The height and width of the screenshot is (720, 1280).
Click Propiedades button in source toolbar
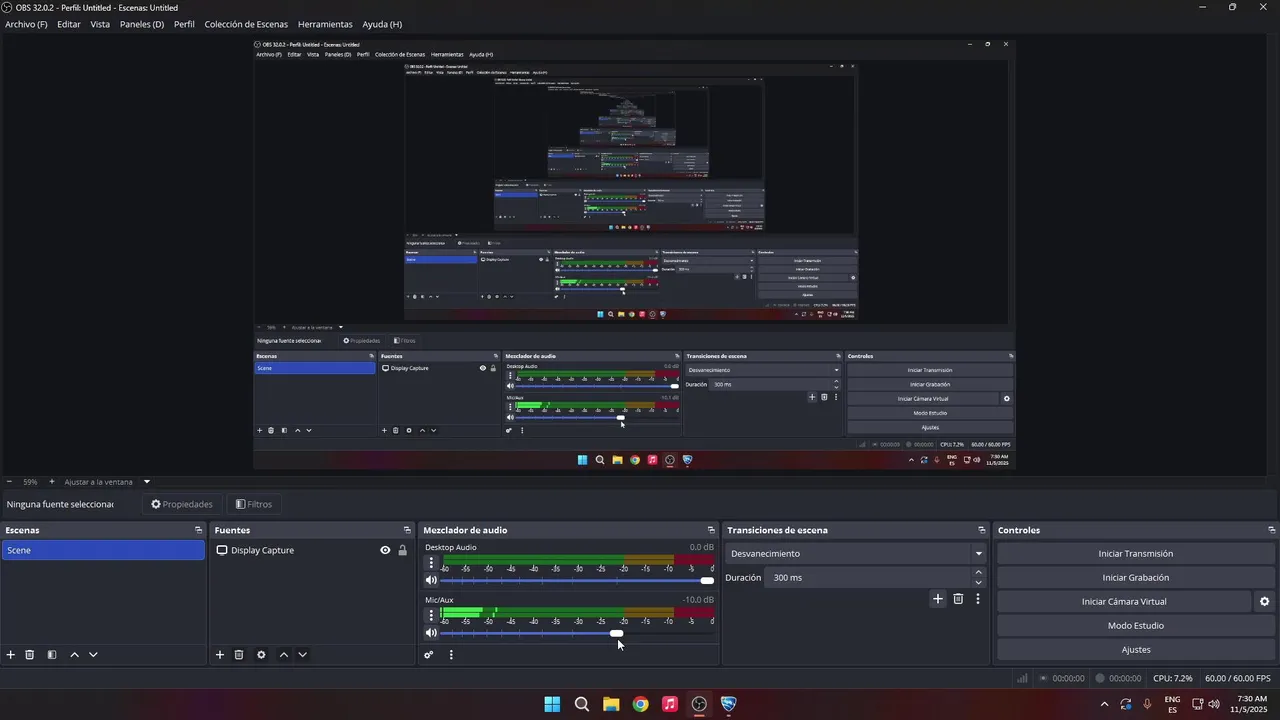(x=182, y=504)
